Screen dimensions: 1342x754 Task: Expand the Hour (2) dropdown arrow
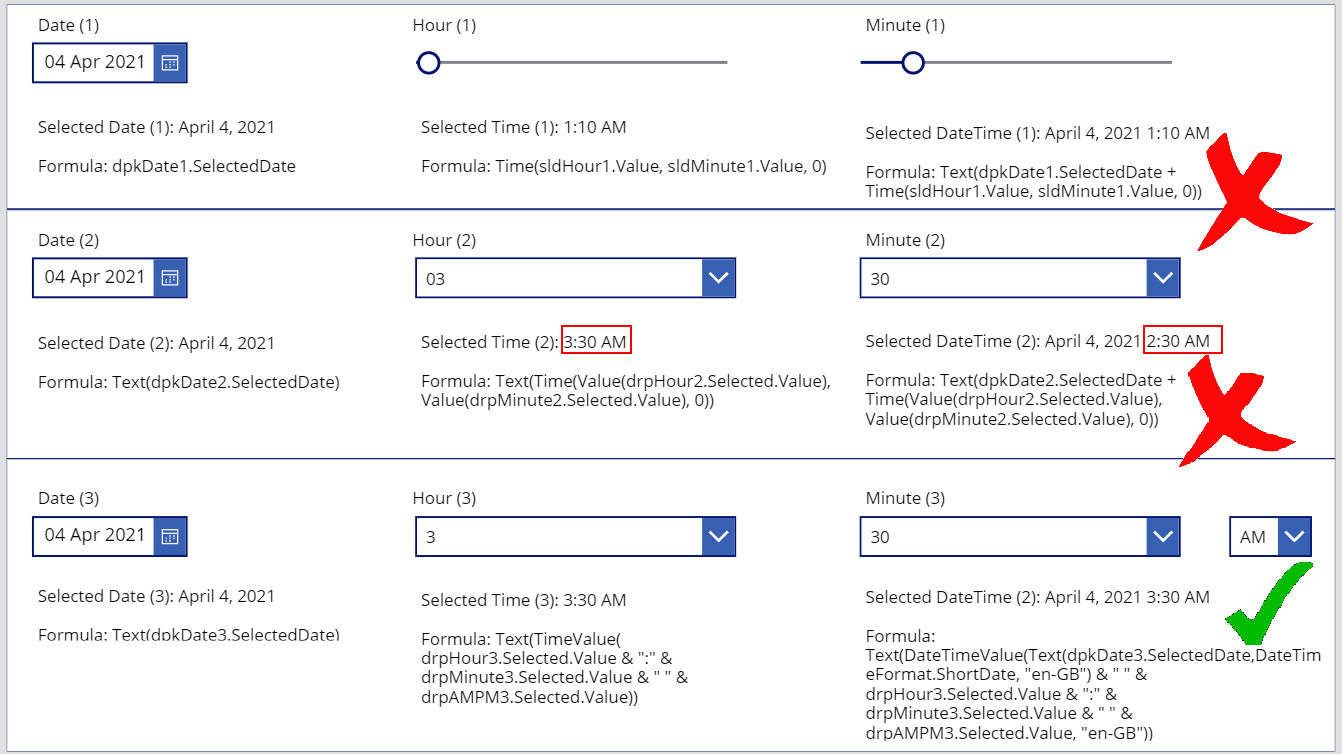pyautogui.click(x=718, y=278)
